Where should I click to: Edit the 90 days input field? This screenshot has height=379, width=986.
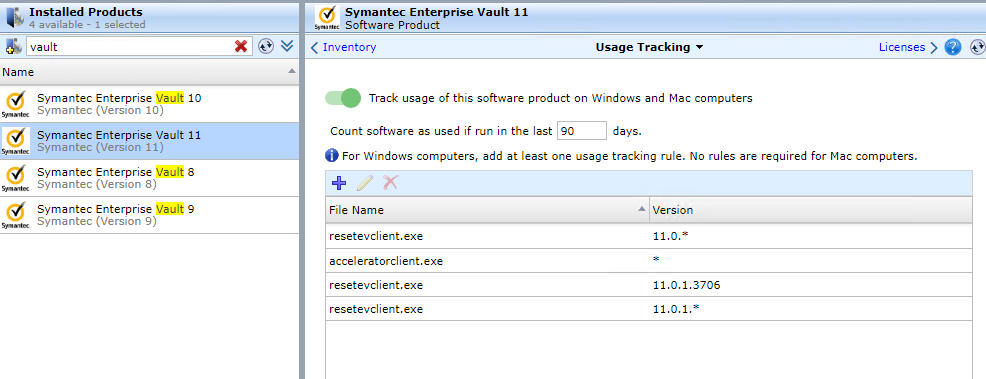pos(582,131)
